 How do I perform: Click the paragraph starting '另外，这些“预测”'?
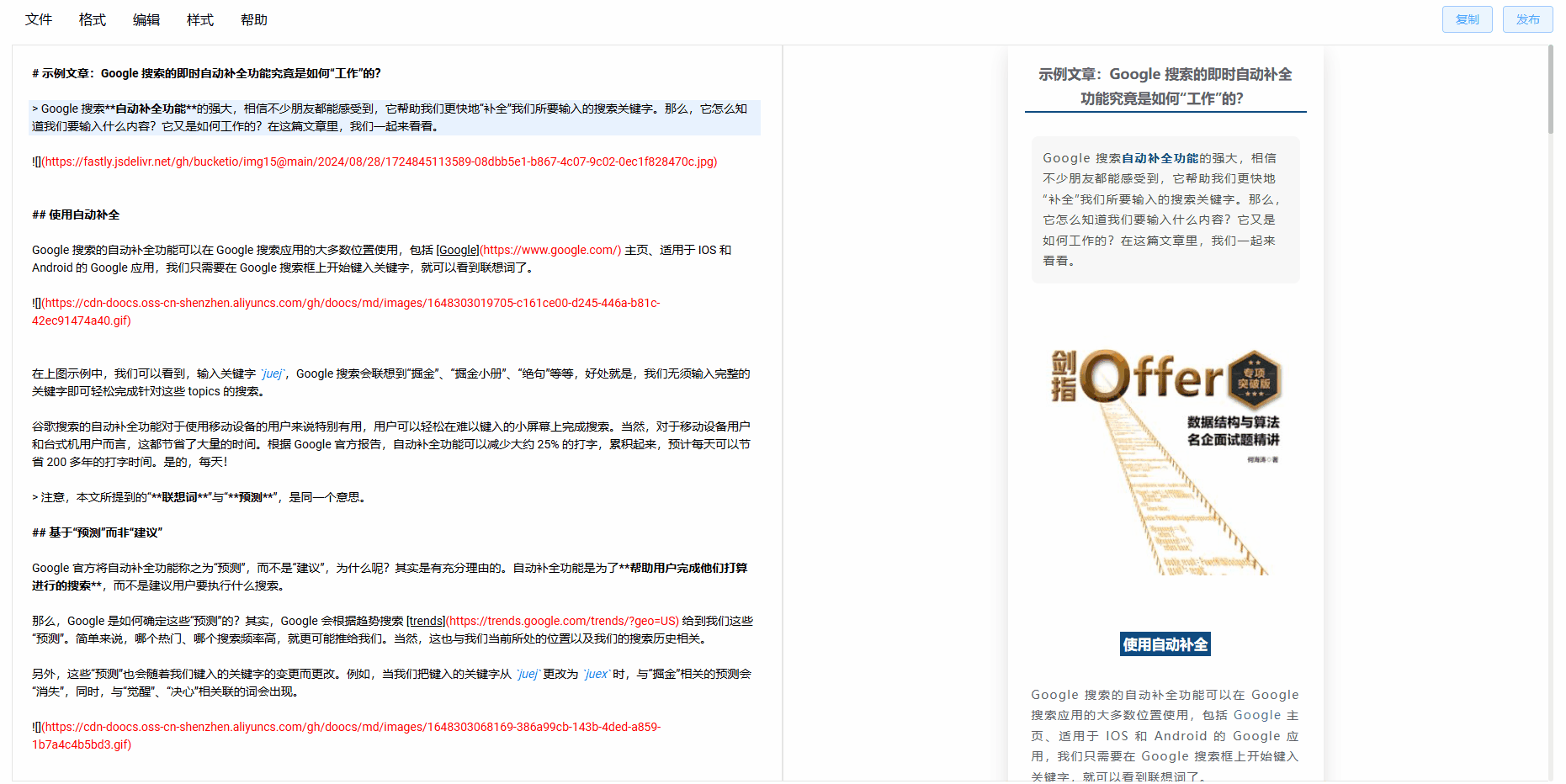tap(391, 683)
